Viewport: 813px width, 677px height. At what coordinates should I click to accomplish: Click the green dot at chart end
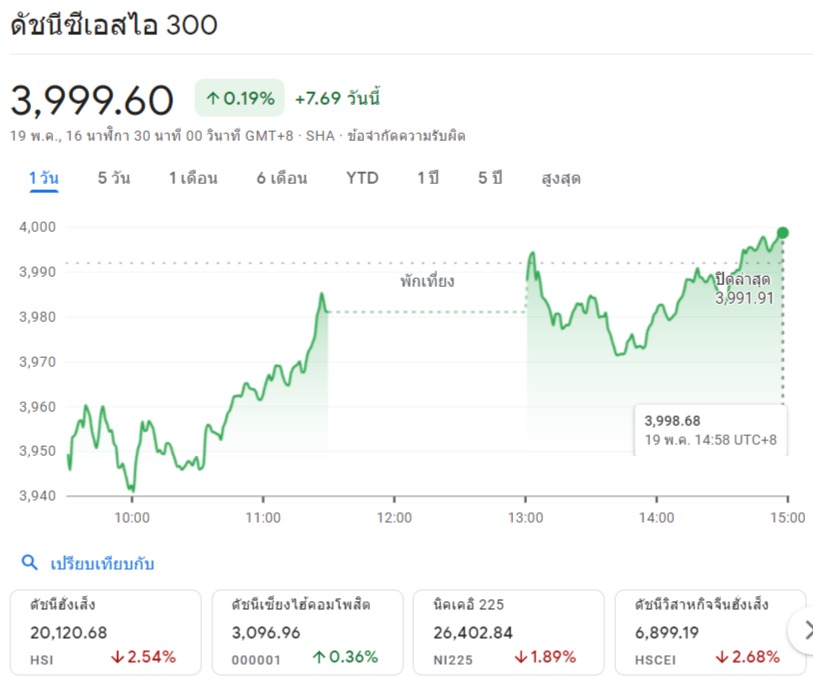pyautogui.click(x=782, y=233)
